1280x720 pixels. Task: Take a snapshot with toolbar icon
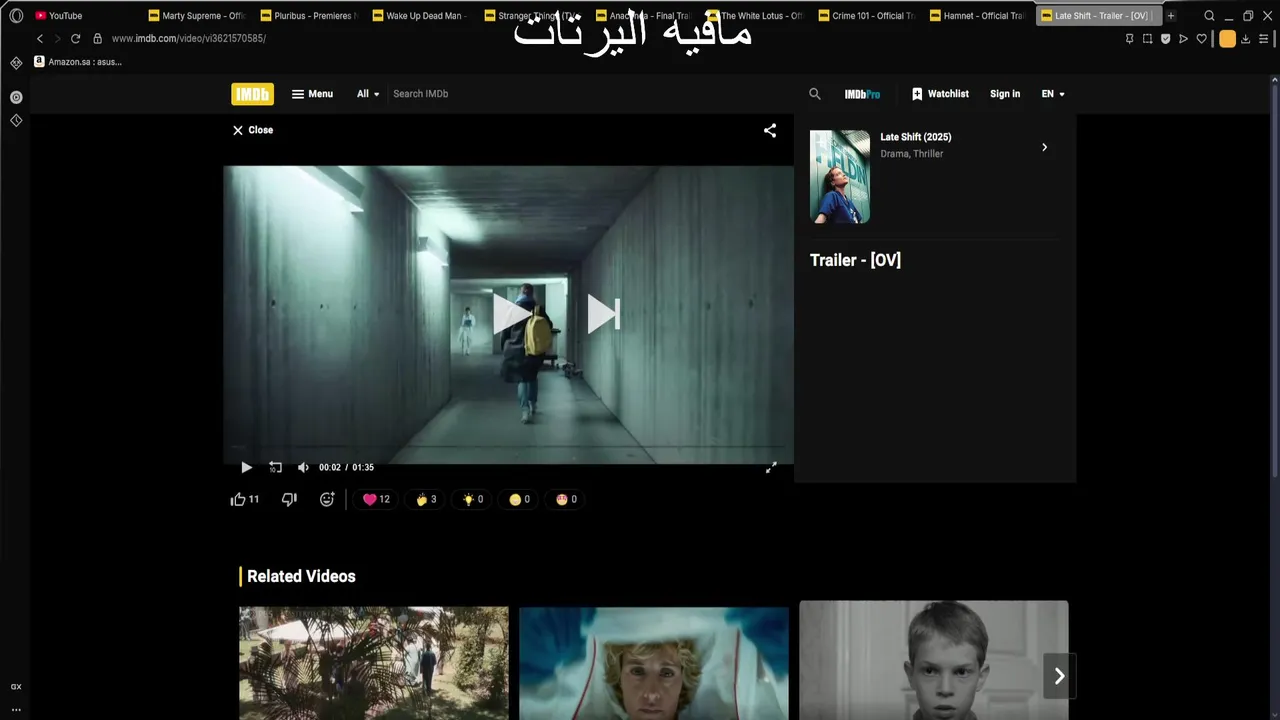(1147, 39)
